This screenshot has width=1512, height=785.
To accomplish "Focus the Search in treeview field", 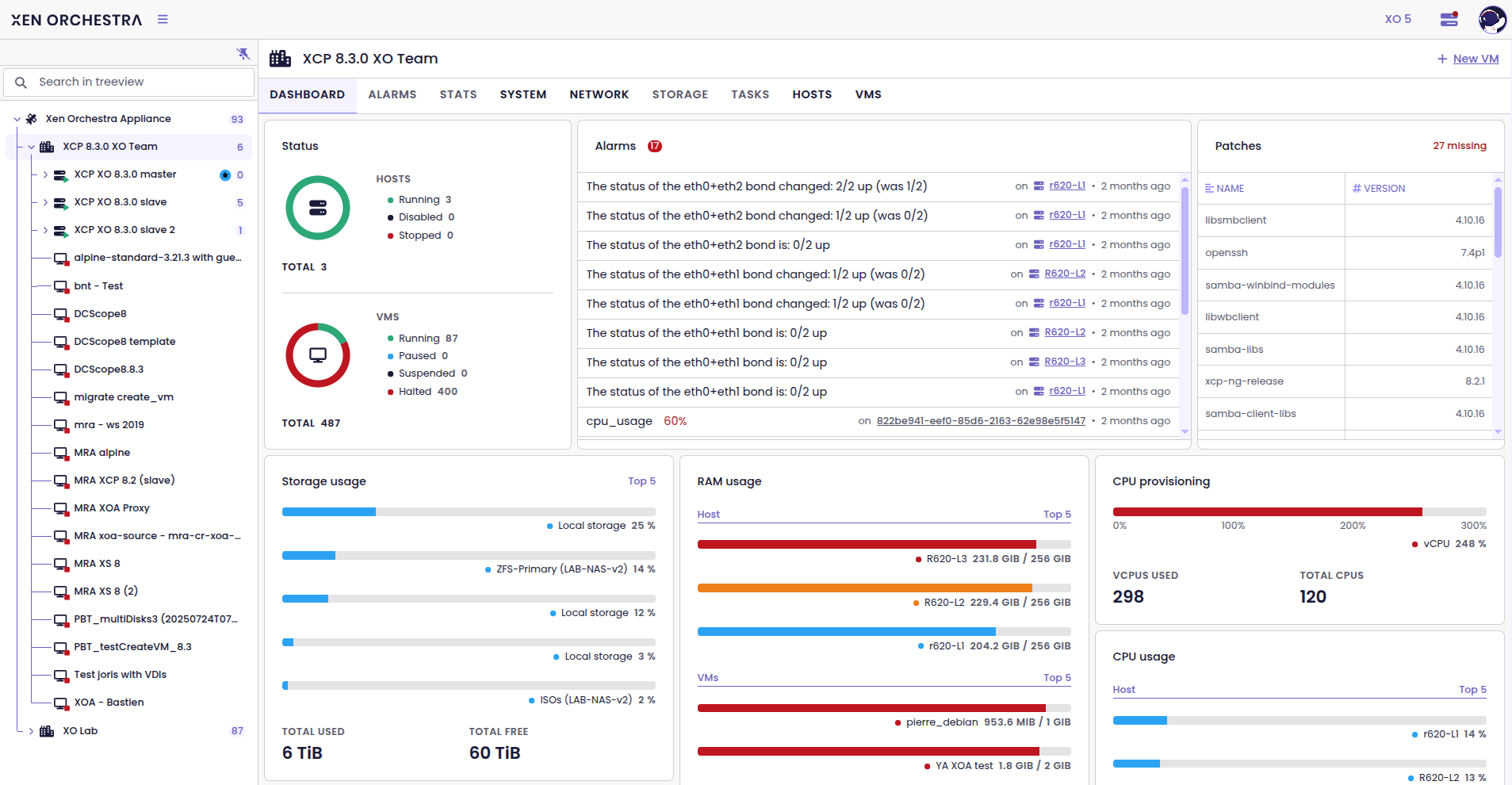I will click(x=128, y=82).
